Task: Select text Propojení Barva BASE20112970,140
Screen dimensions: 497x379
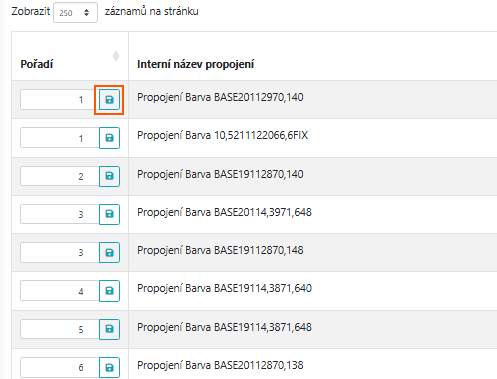Action: (220, 97)
